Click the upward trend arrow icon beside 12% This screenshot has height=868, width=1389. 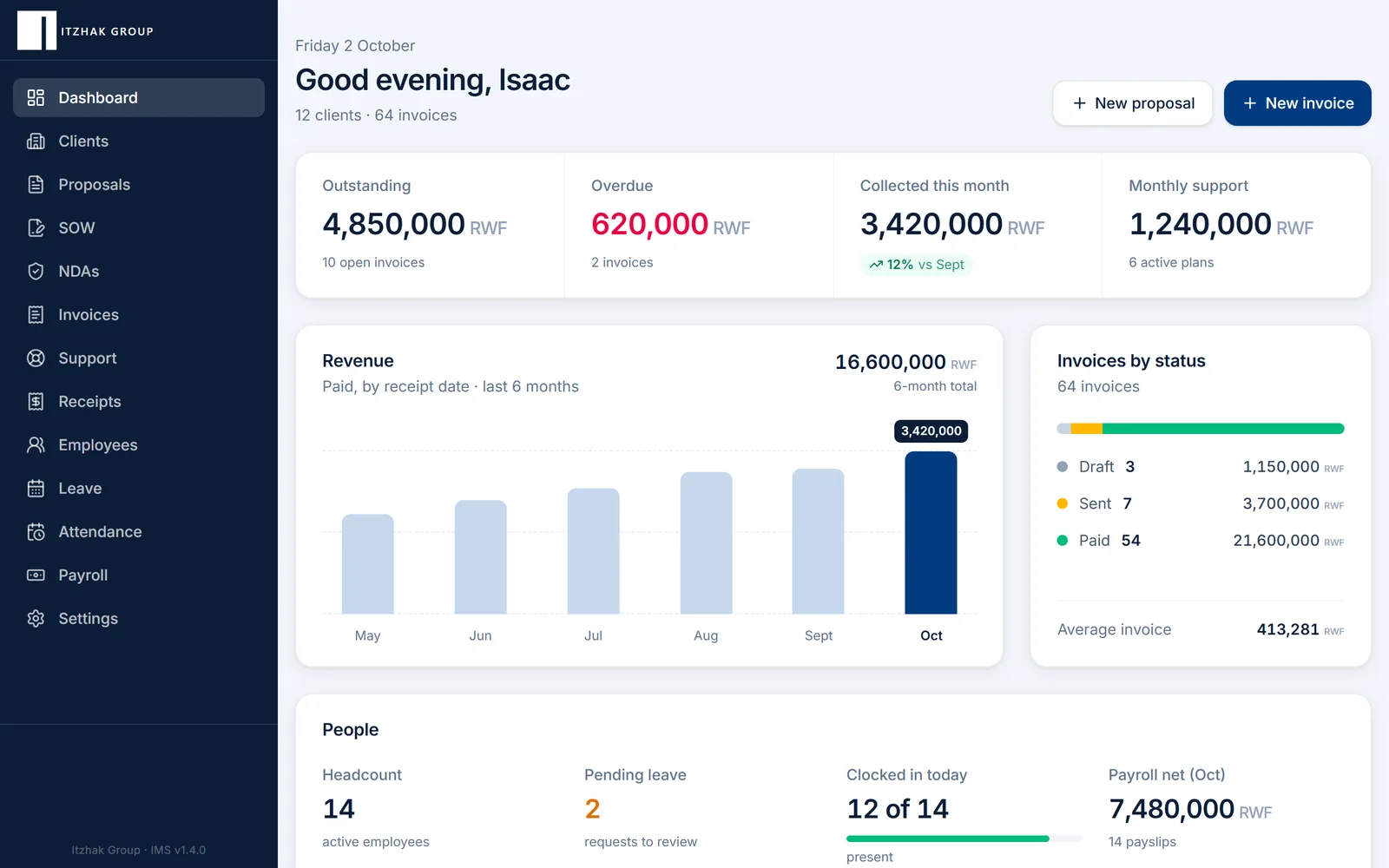(876, 265)
